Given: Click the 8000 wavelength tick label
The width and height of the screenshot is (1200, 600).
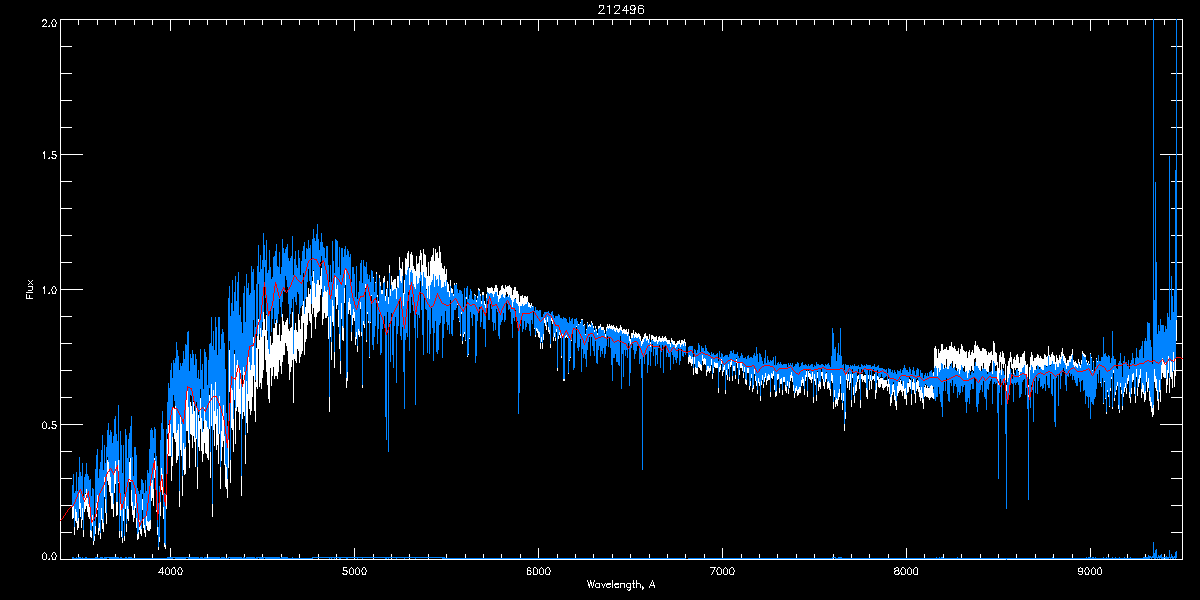Looking at the screenshot, I should (906, 571).
